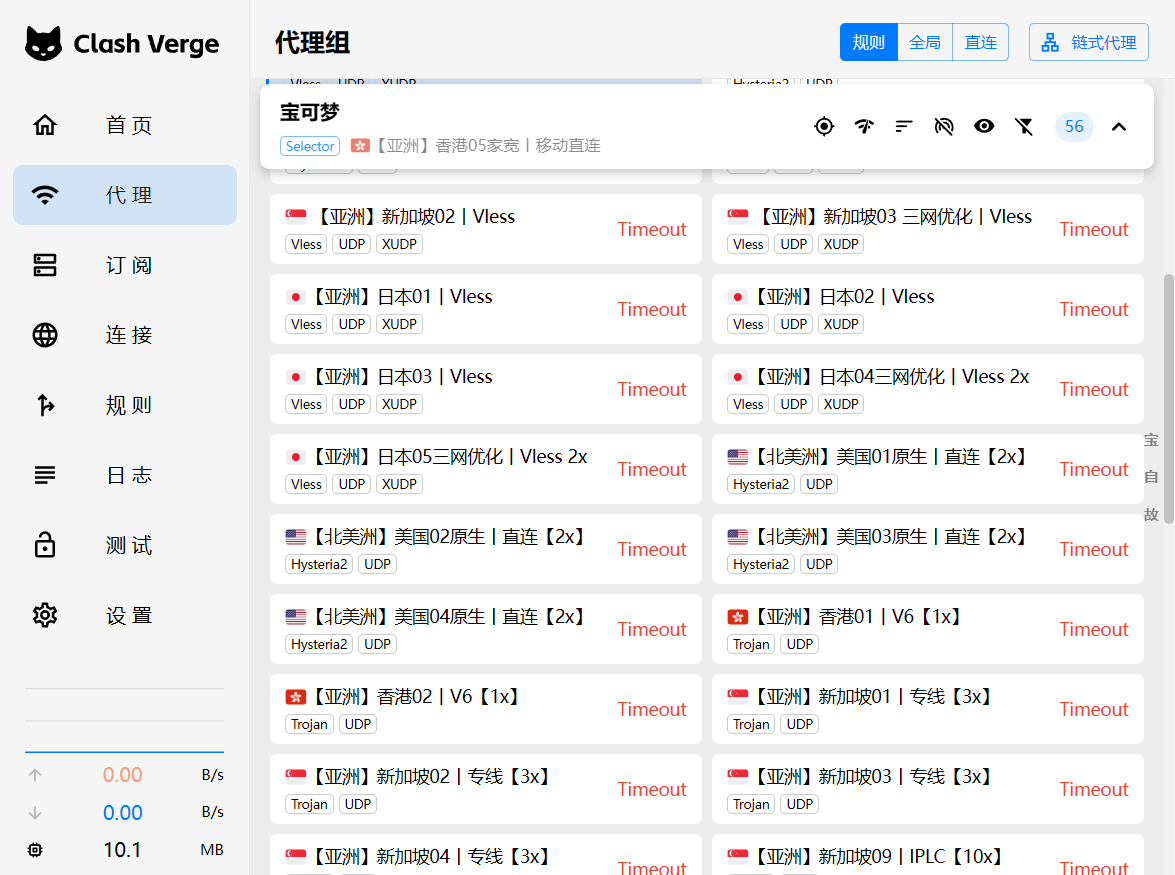Toggle proxy detail display eye icon
Image resolution: width=1175 pixels, height=875 pixels.
(x=984, y=127)
